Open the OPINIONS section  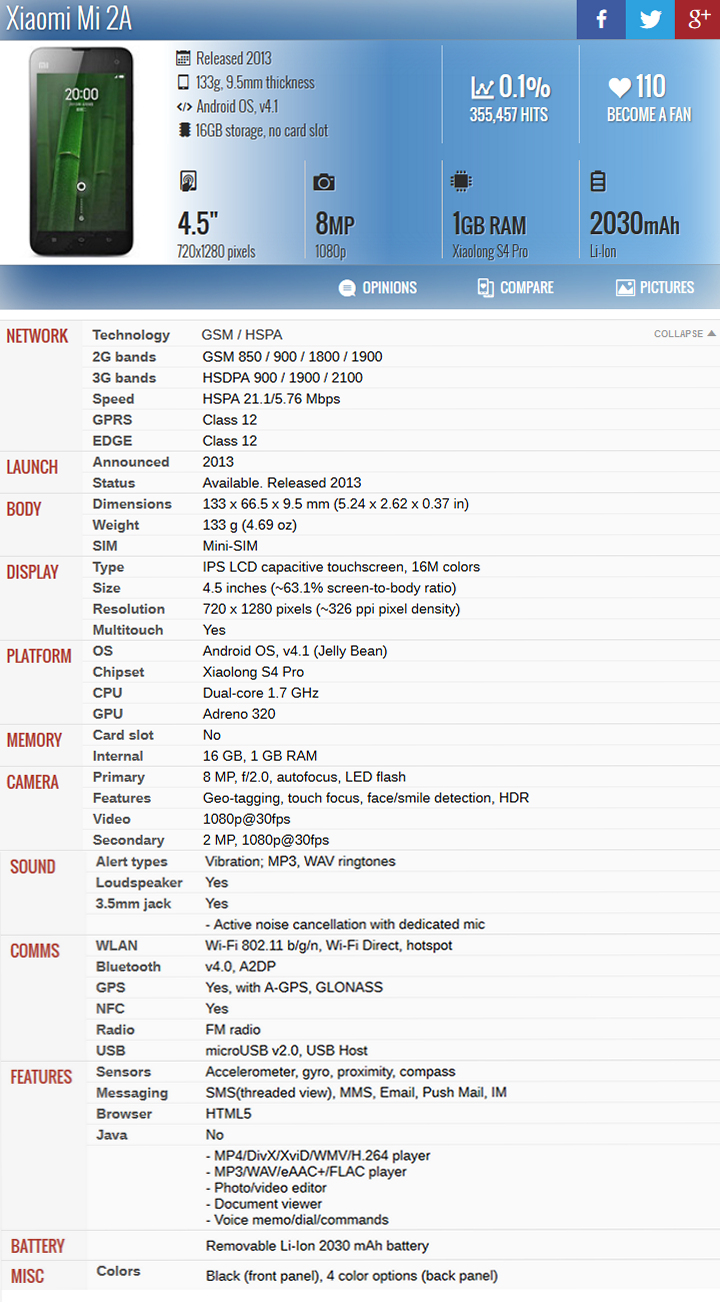pos(378,288)
